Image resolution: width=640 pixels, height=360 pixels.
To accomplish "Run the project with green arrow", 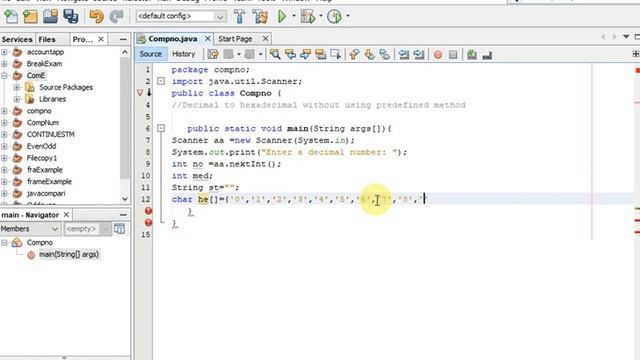I will coord(282,16).
